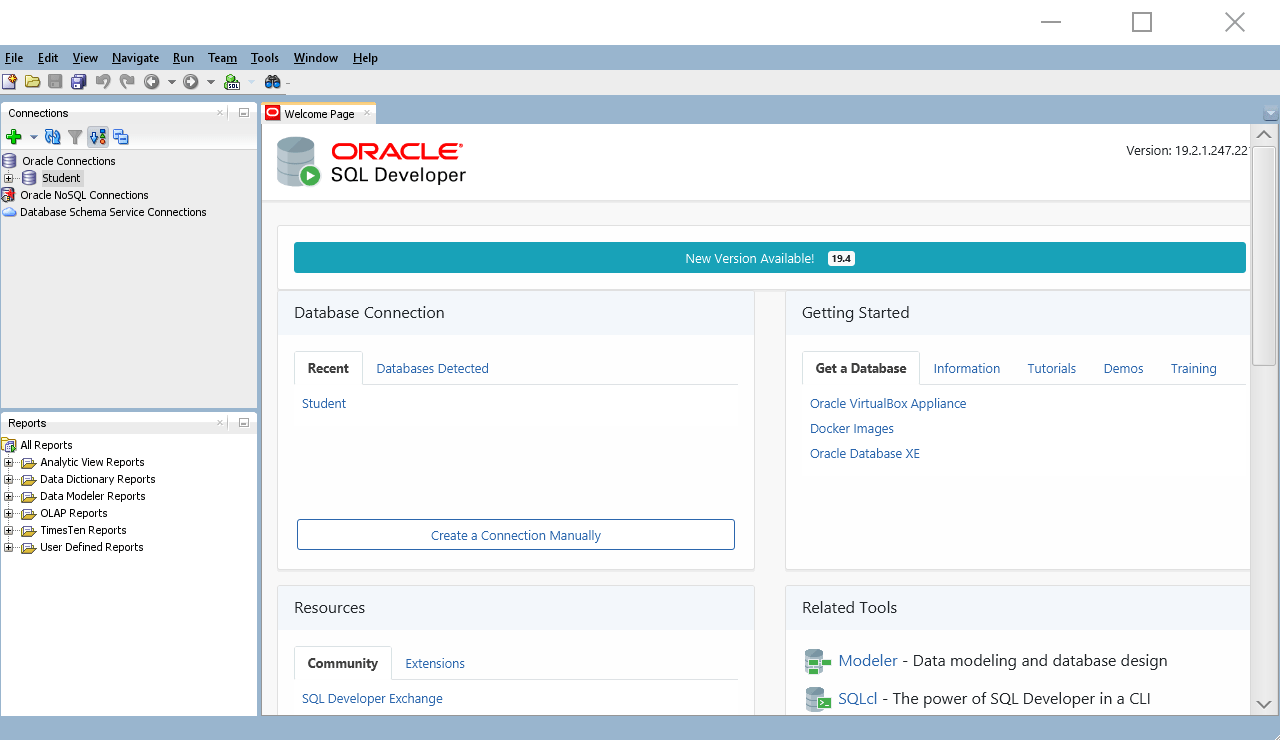
Task: Click the Back navigation arrow icon
Action: 152,82
